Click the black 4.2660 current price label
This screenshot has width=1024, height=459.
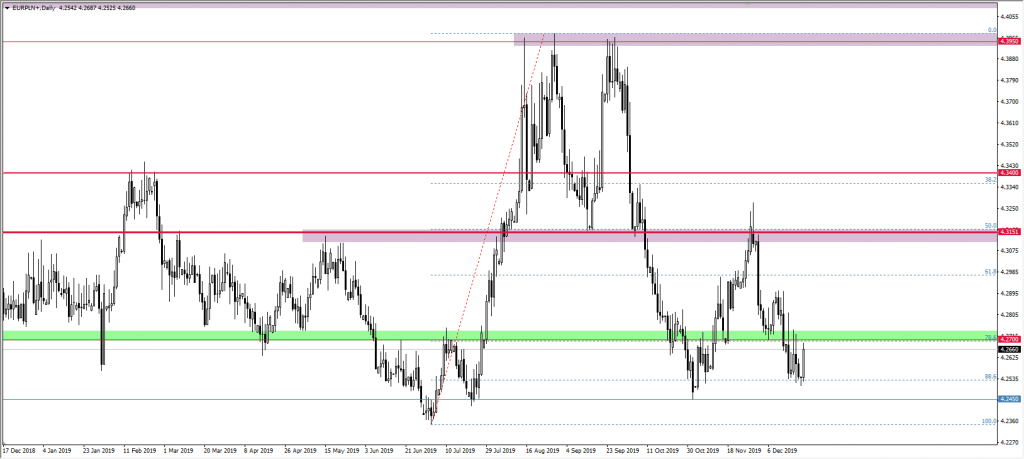point(1010,349)
